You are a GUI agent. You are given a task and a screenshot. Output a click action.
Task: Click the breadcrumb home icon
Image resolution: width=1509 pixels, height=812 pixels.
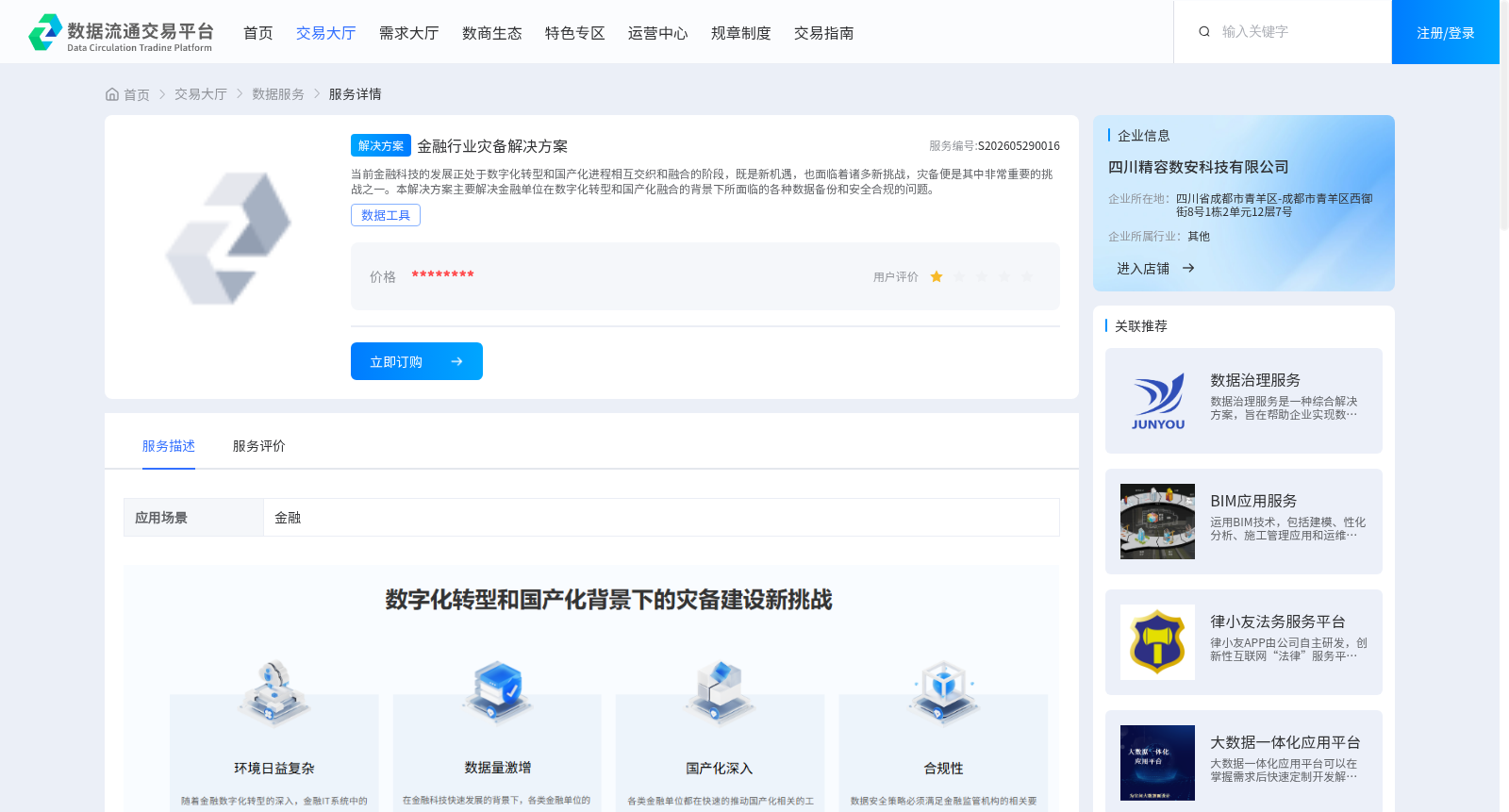point(112,94)
